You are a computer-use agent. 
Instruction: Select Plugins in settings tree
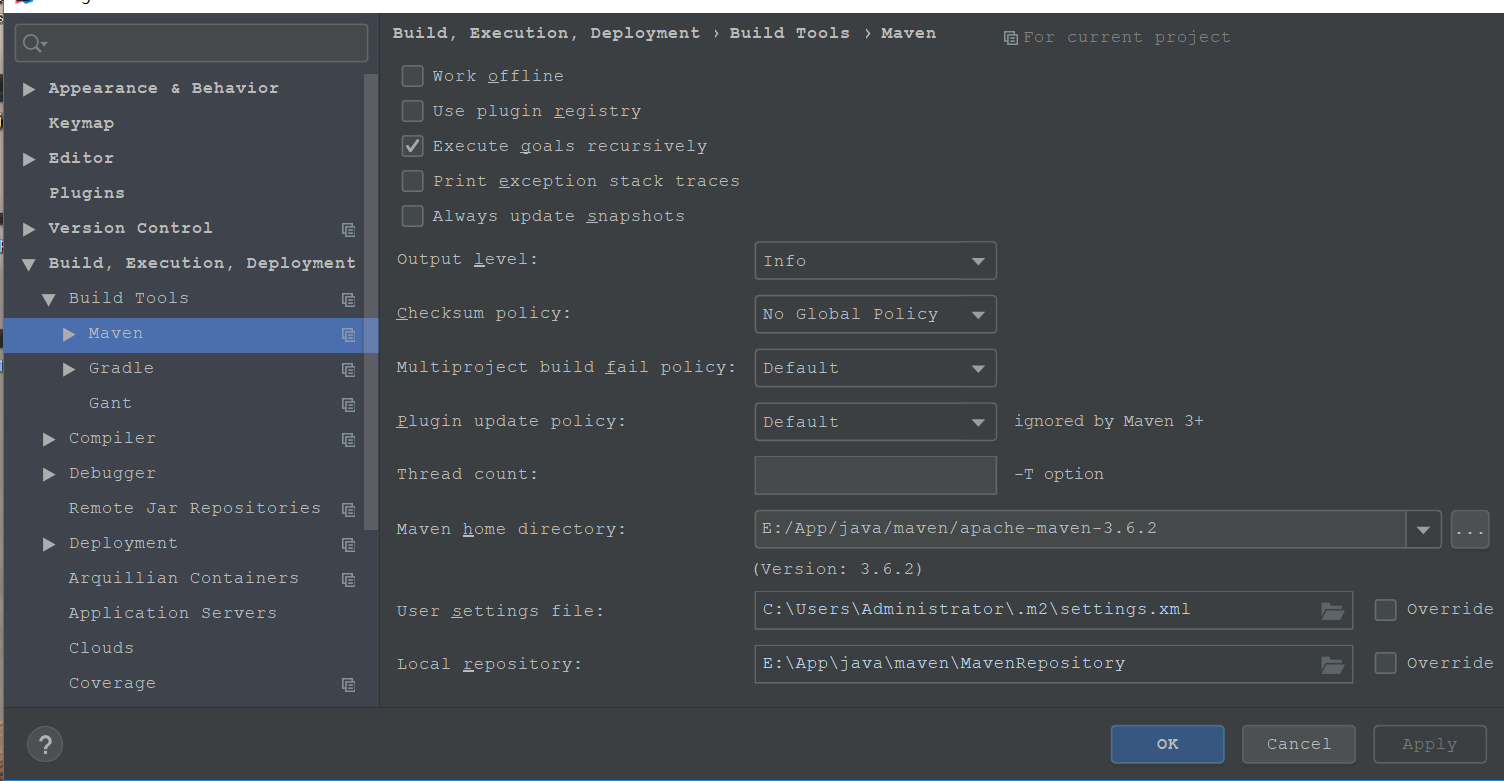(x=87, y=193)
